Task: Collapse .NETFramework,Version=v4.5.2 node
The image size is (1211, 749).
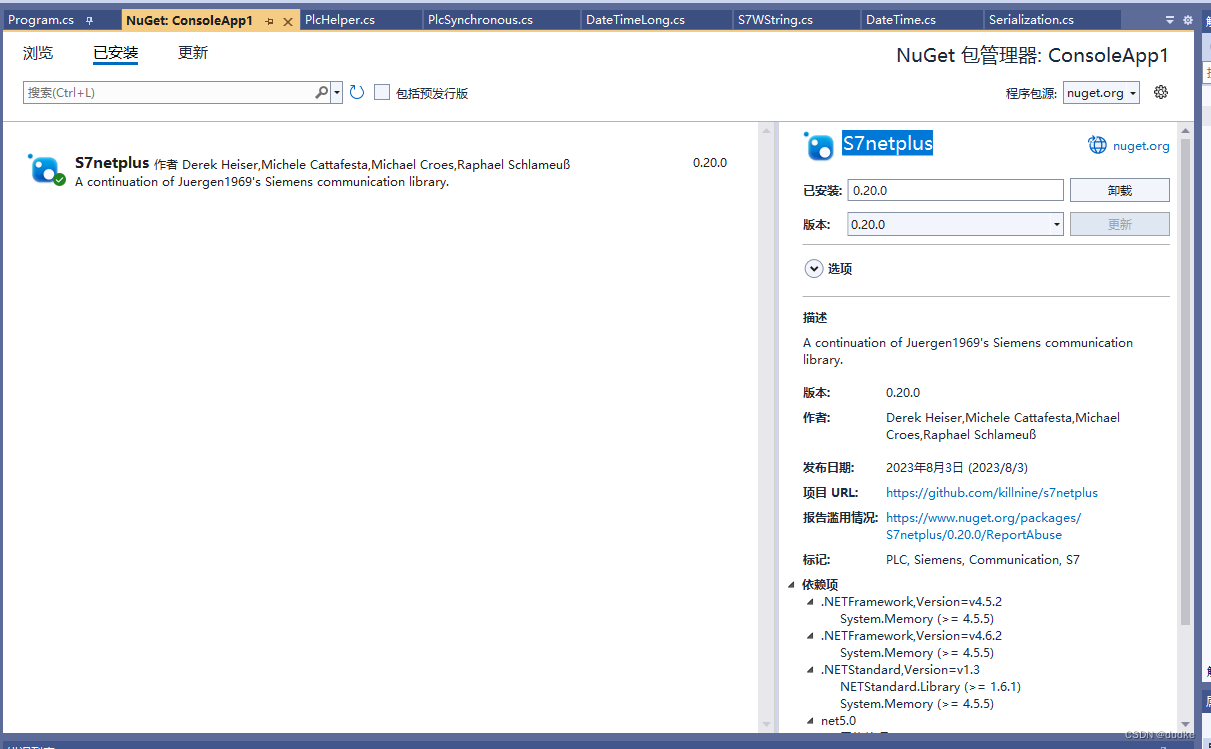Action: pos(811,602)
